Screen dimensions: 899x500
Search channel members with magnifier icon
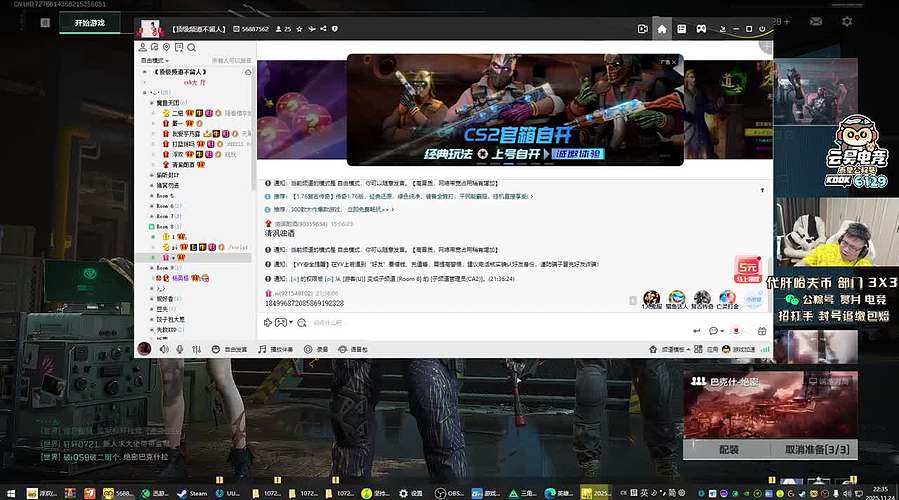pos(191,47)
